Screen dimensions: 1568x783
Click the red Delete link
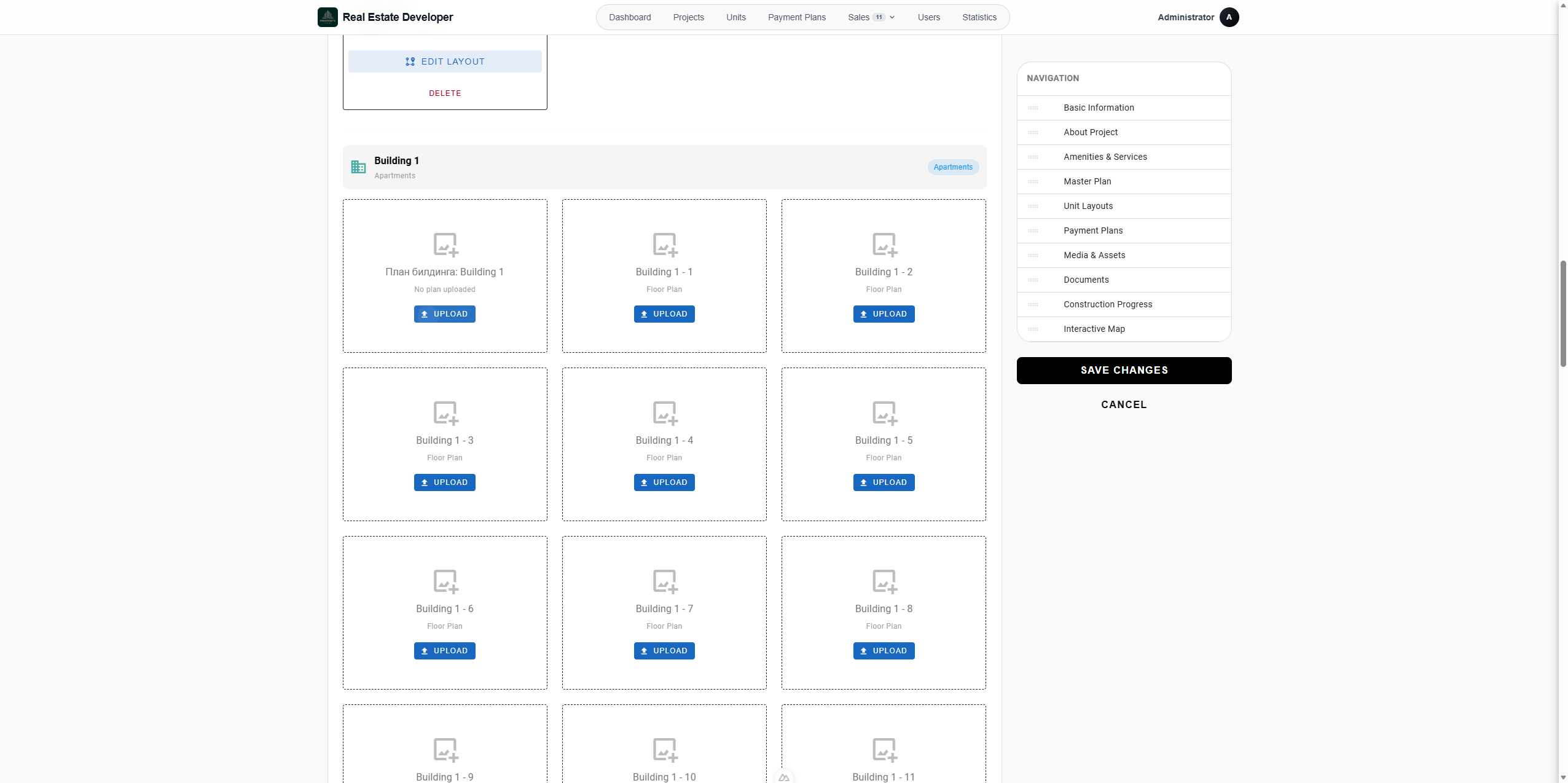445,93
